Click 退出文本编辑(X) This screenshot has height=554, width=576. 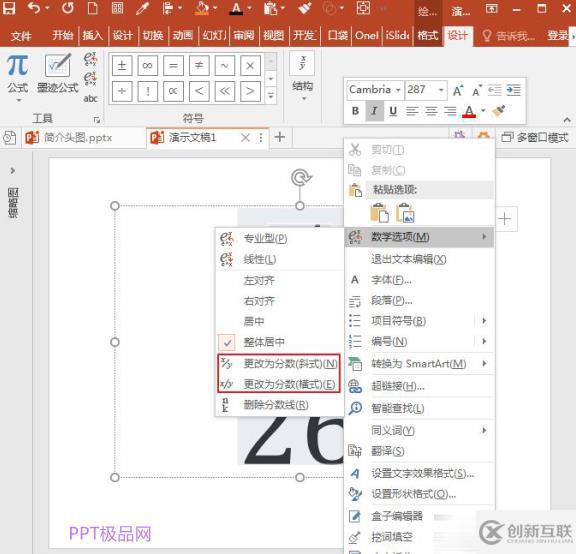[420, 259]
